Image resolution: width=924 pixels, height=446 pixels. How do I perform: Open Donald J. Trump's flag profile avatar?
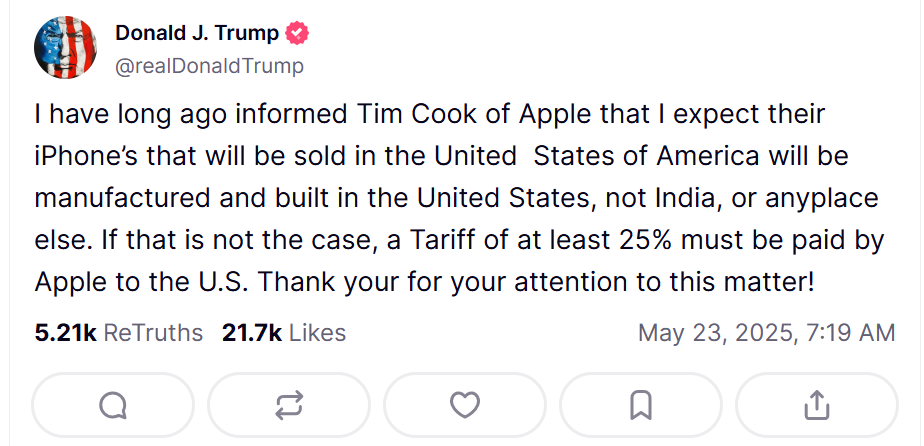coord(65,48)
